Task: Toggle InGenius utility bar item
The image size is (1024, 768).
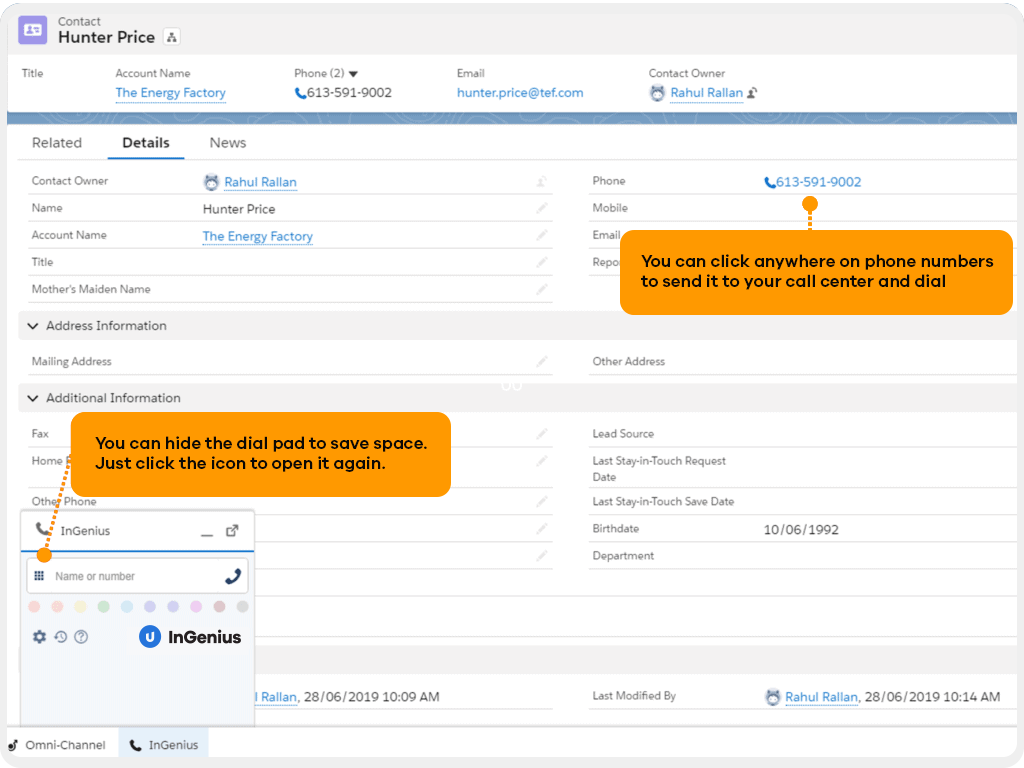Action: (x=164, y=744)
